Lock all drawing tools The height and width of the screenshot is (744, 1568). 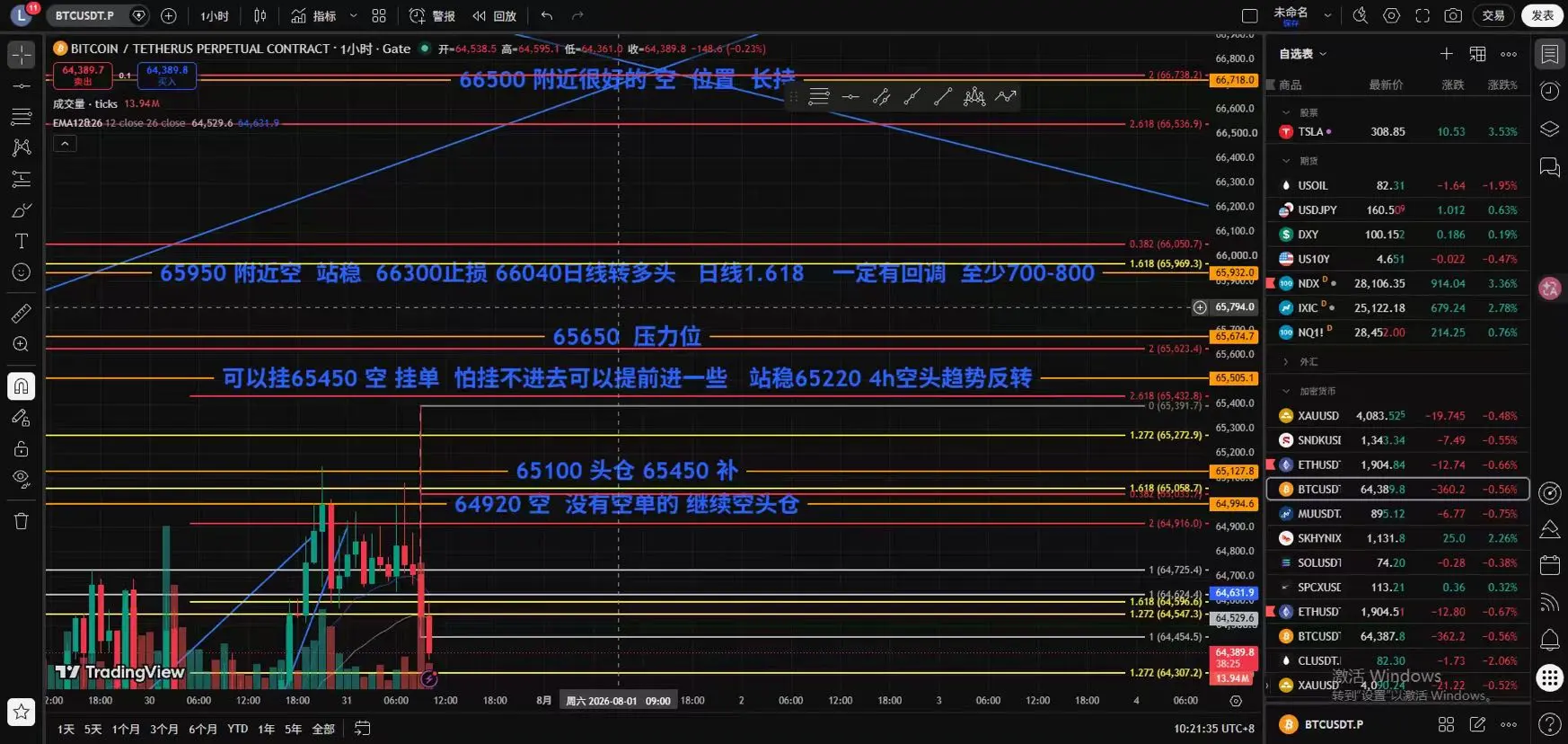click(x=22, y=448)
